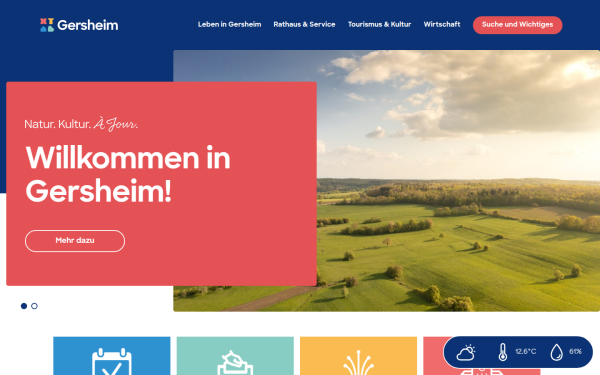The image size is (600, 375).
Task: Click the cloudy sun weather icon
Action: coord(466,352)
